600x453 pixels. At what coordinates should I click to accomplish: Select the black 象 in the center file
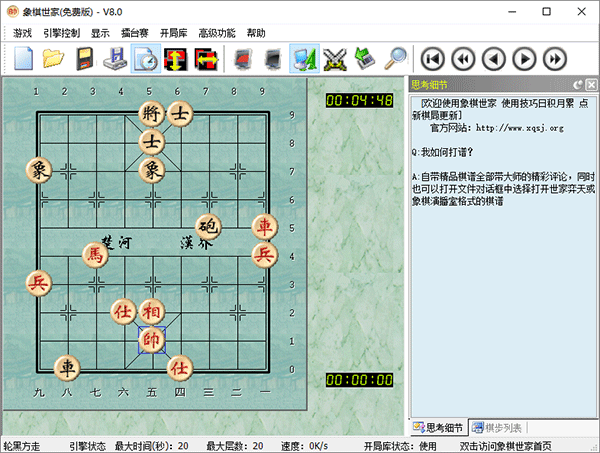[x=152, y=170]
